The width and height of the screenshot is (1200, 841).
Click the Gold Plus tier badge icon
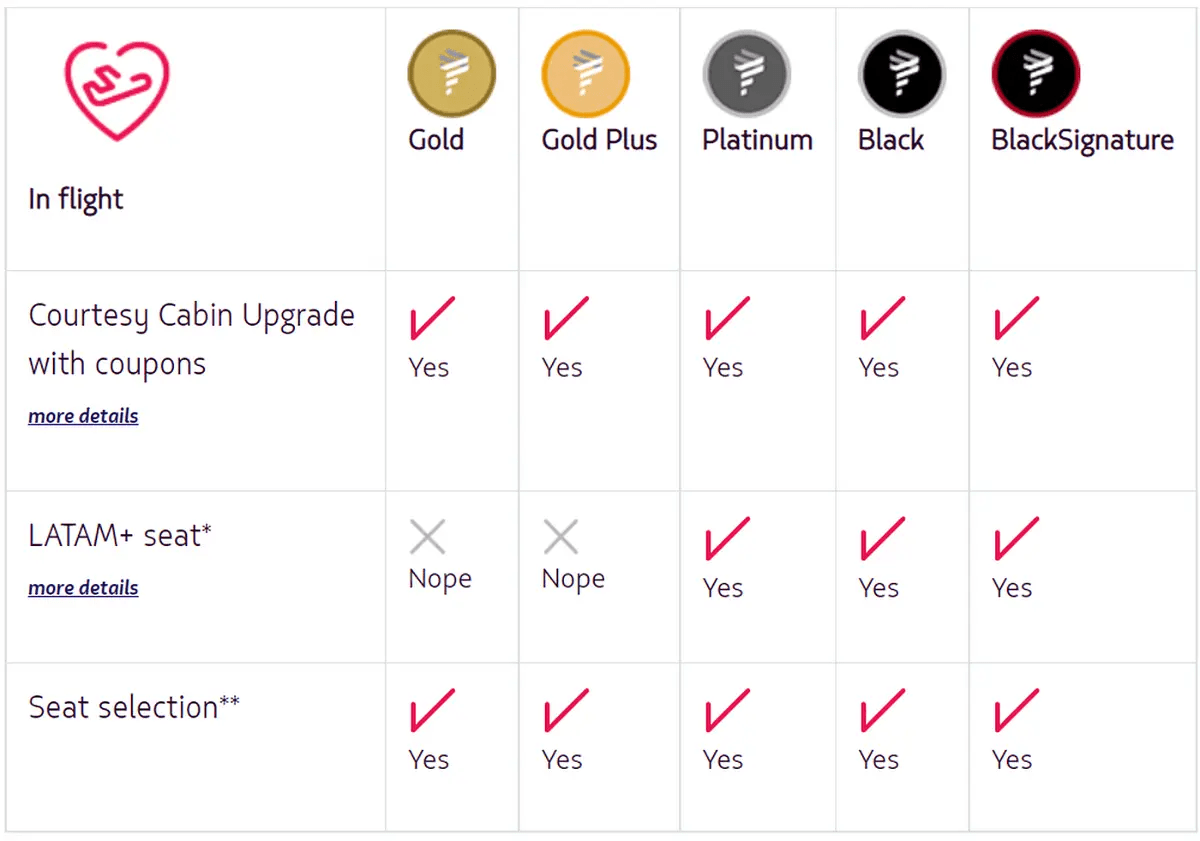pyautogui.click(x=586, y=74)
